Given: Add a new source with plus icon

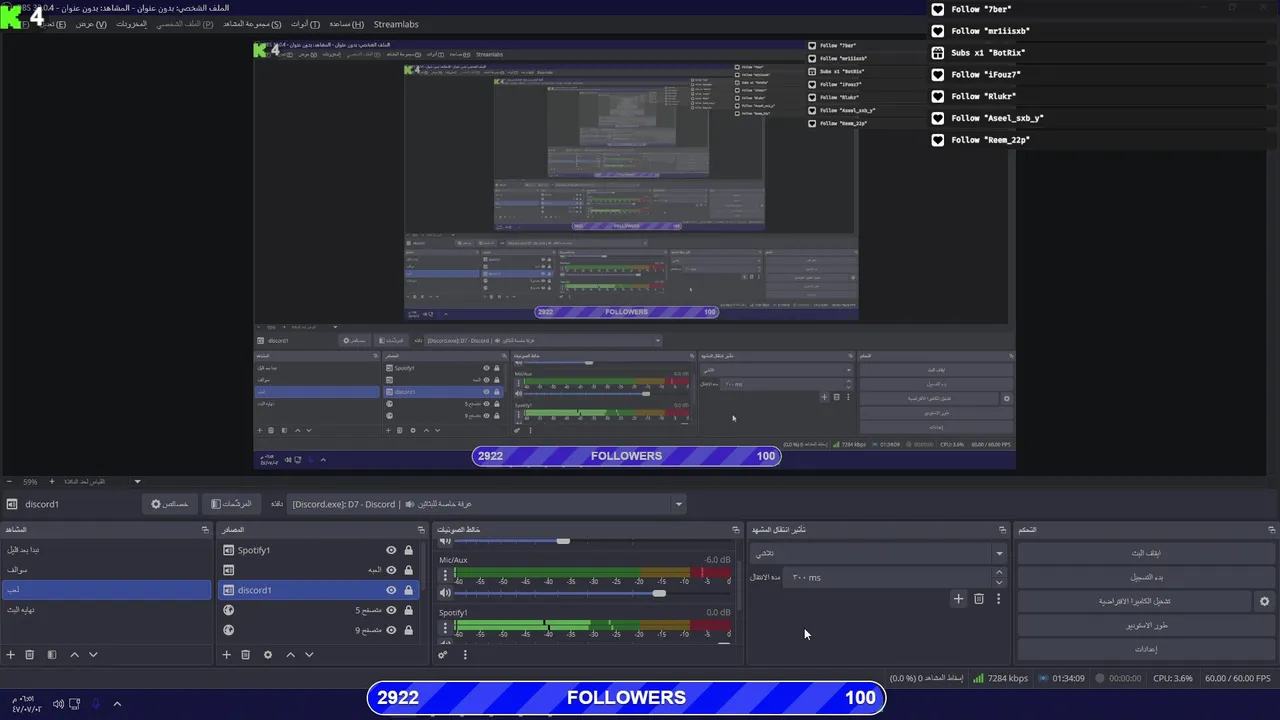Looking at the screenshot, I should pyautogui.click(x=227, y=655).
